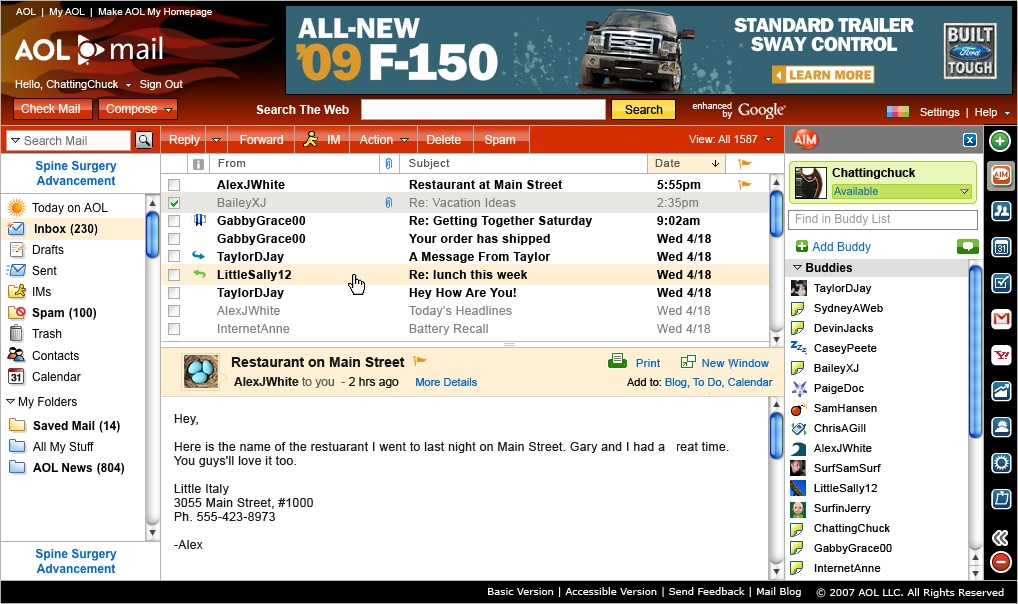Open the Spam (100) folder
1018x604 pixels.
64,313
